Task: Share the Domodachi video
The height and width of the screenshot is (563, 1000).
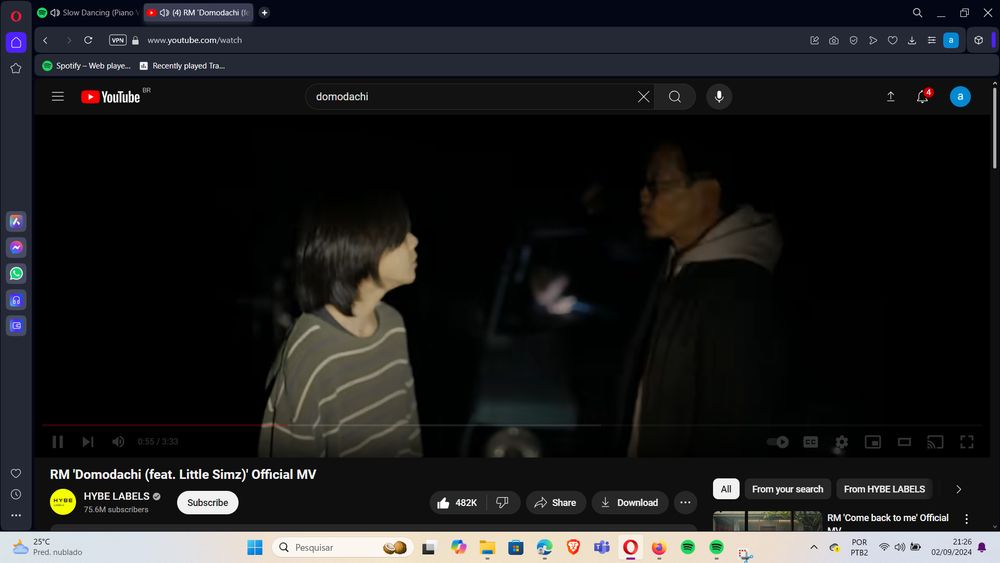Action: coord(555,502)
